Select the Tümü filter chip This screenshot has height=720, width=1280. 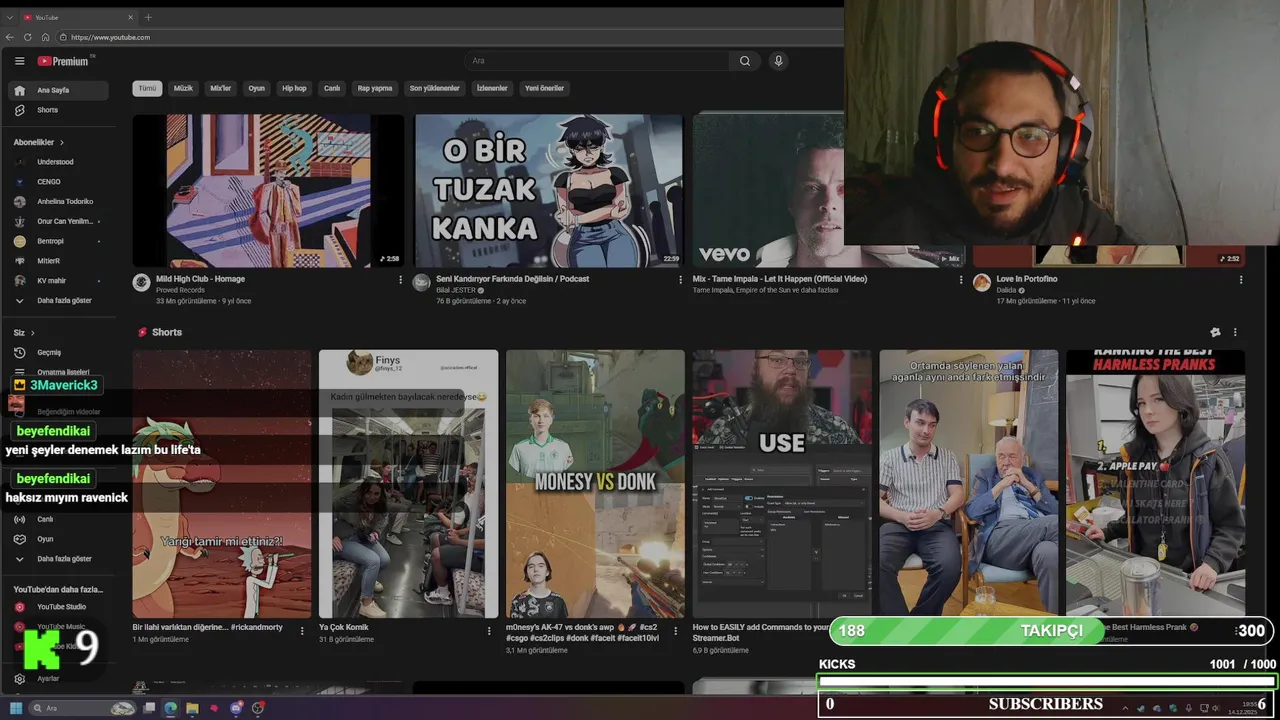click(x=147, y=88)
